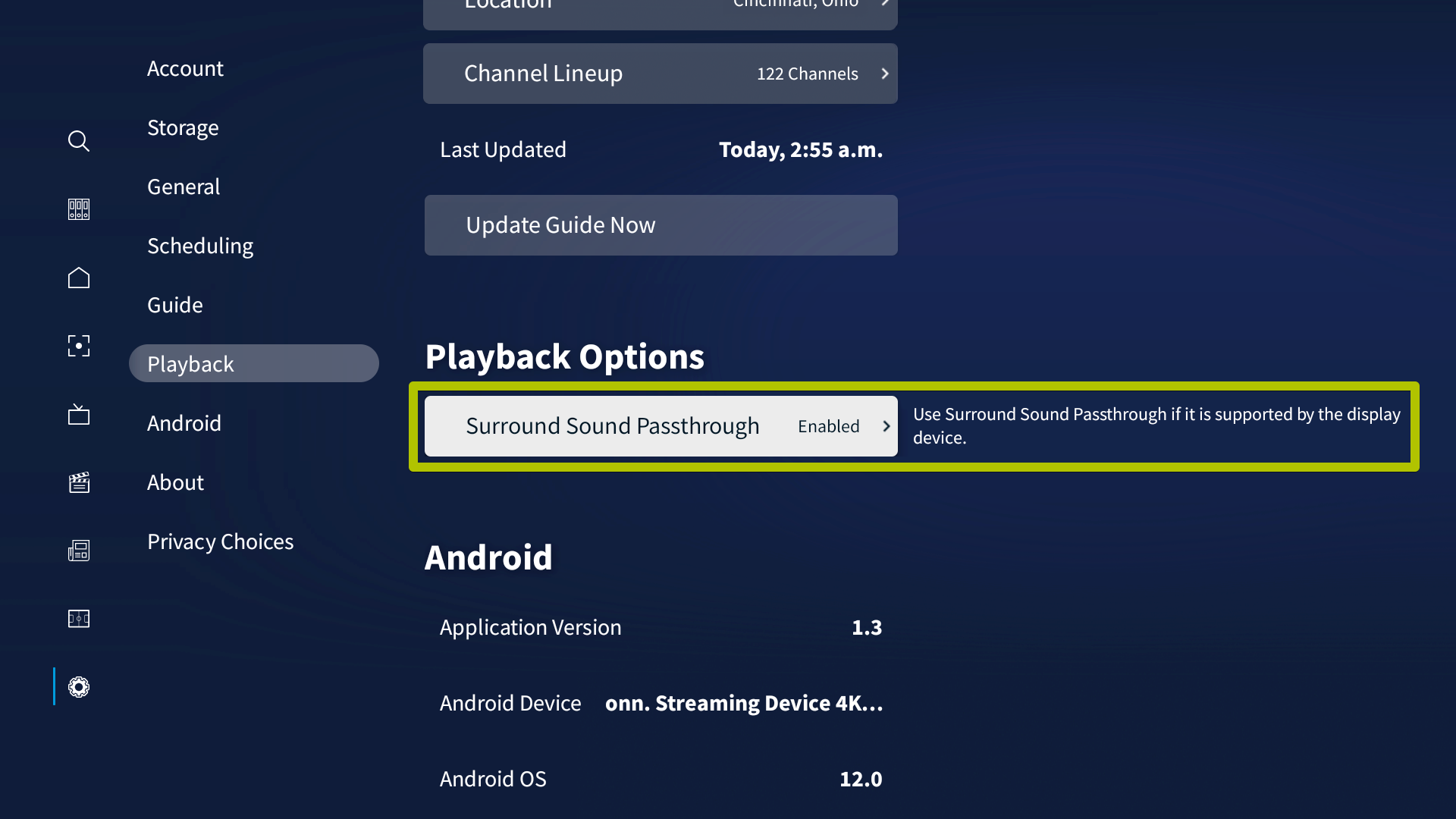Image resolution: width=1456 pixels, height=819 pixels.
Task: Click the Android Device name value
Action: tap(744, 703)
